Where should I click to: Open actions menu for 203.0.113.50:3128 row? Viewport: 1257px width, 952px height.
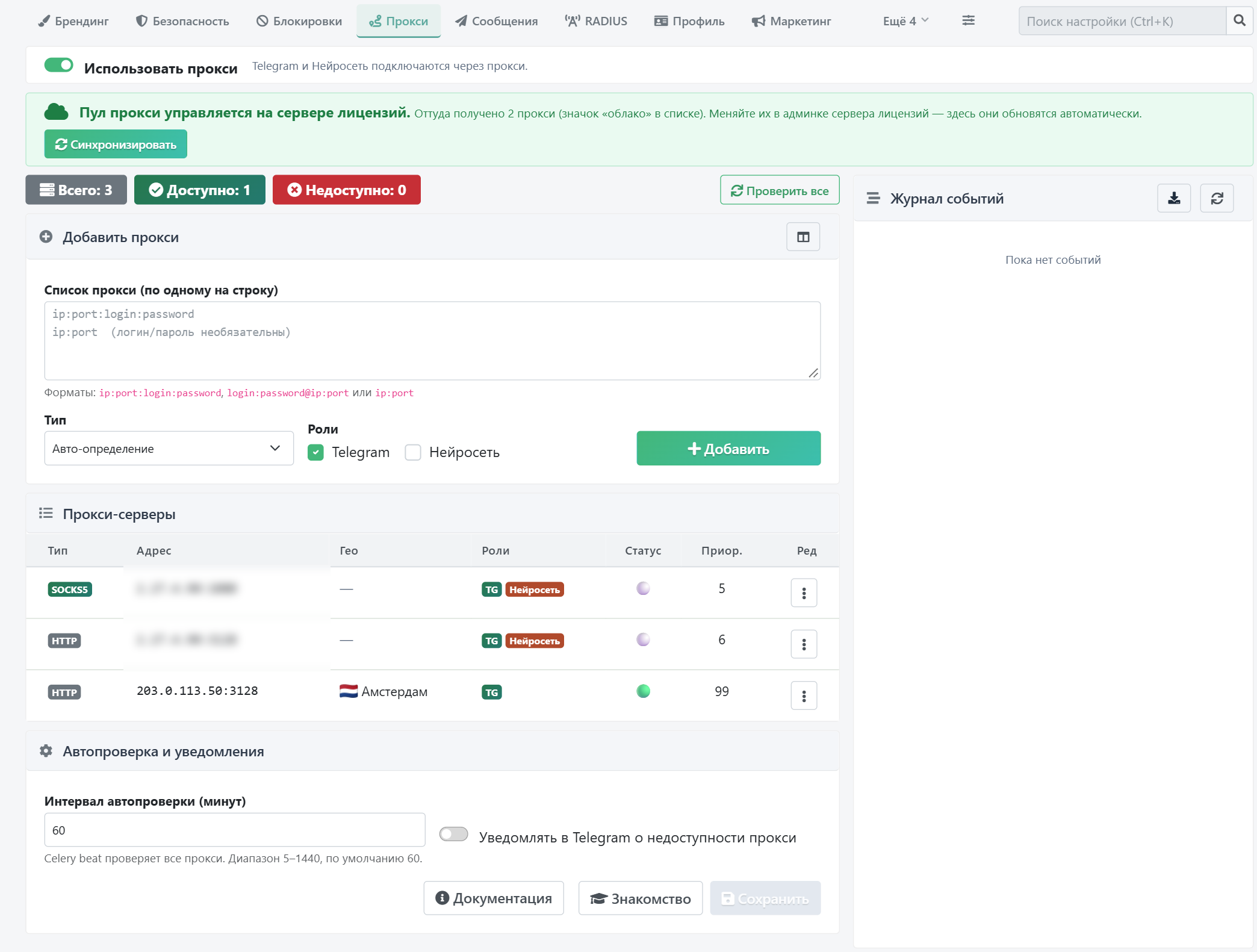tap(804, 695)
